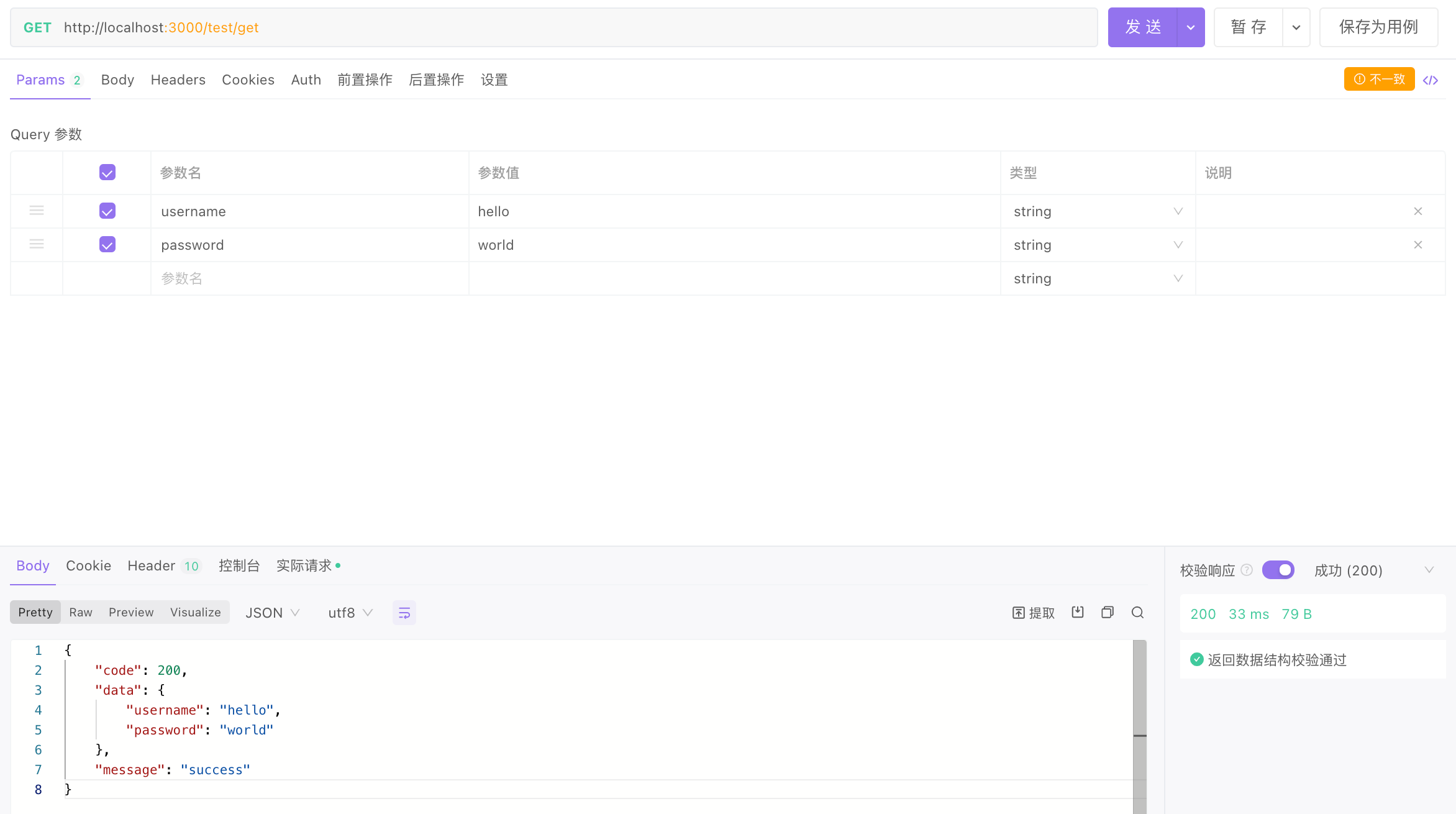Delete the password parameter row
Image resolution: width=1456 pixels, height=814 pixels.
1418,245
